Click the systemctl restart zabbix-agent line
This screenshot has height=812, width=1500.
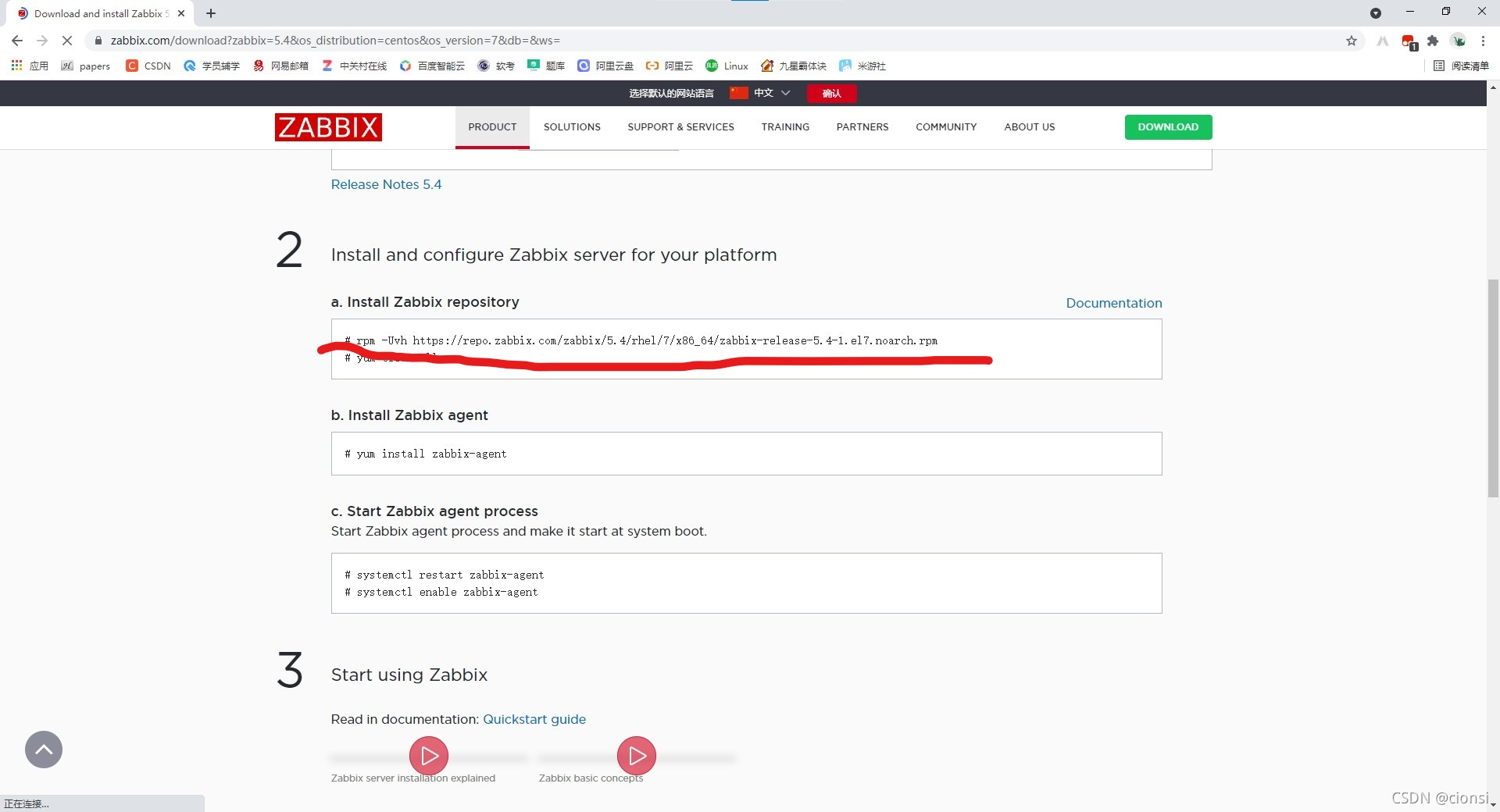click(x=445, y=575)
